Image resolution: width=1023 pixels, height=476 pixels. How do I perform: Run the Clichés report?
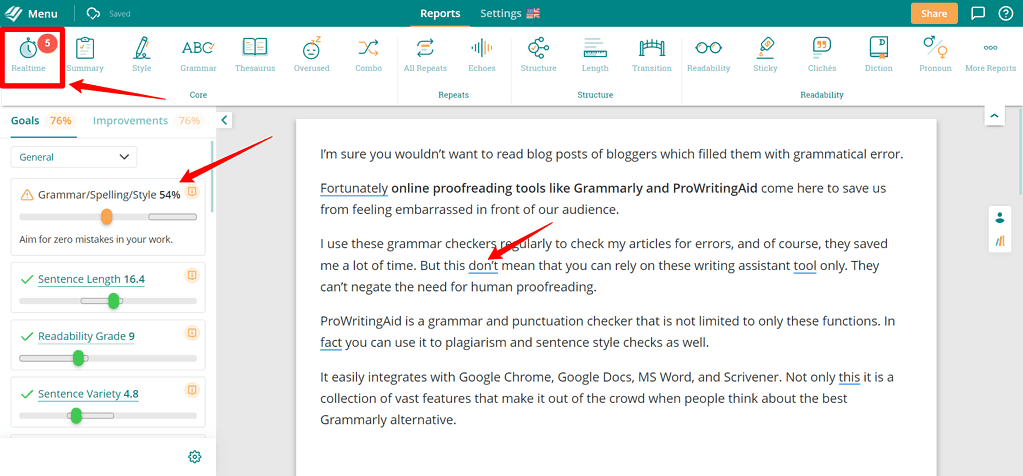coord(822,54)
